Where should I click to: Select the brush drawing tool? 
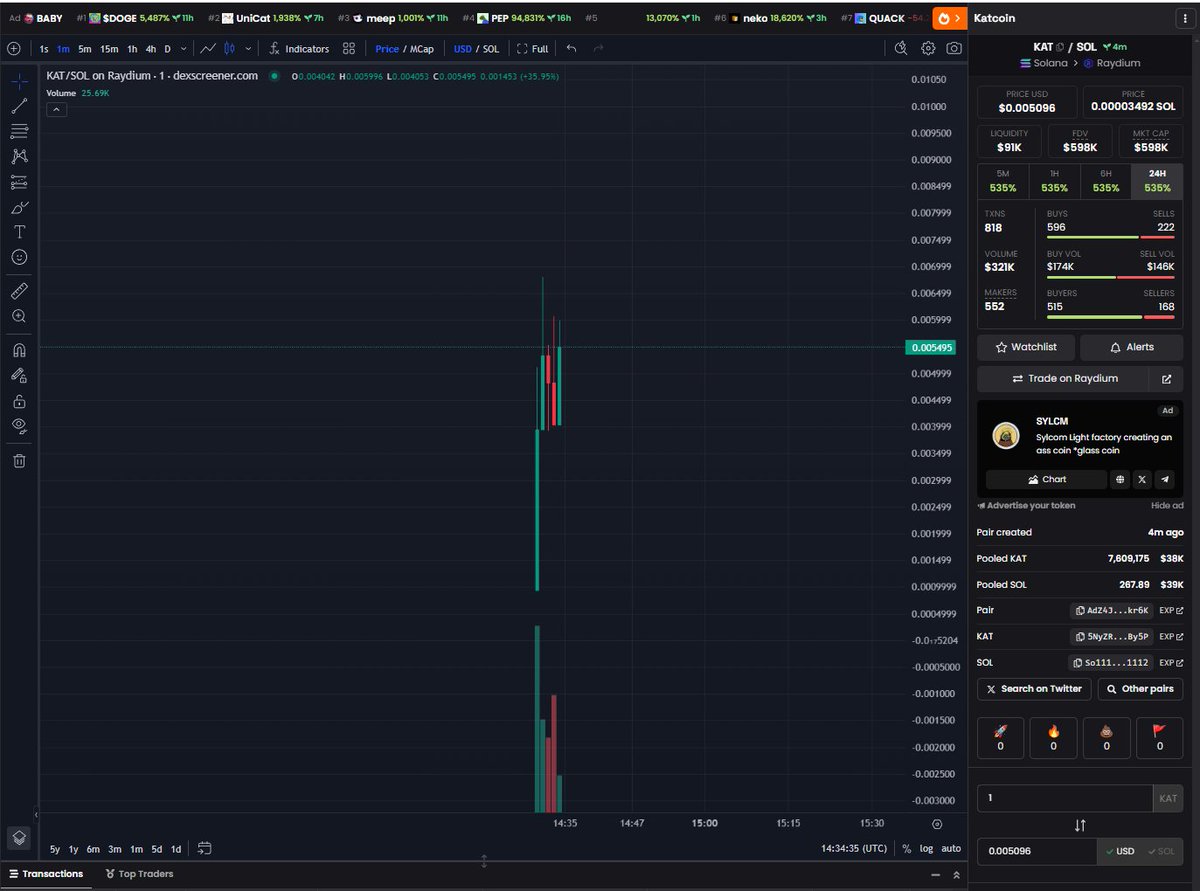[19, 207]
